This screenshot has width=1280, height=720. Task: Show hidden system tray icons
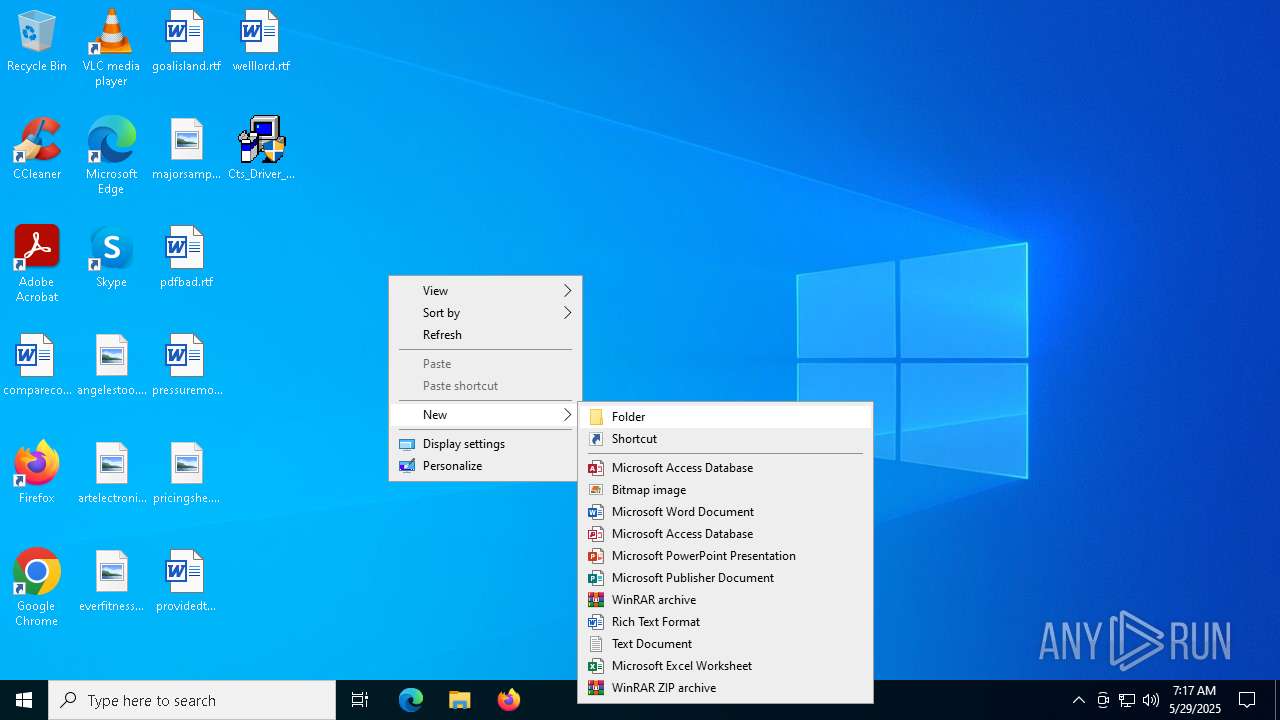point(1078,700)
